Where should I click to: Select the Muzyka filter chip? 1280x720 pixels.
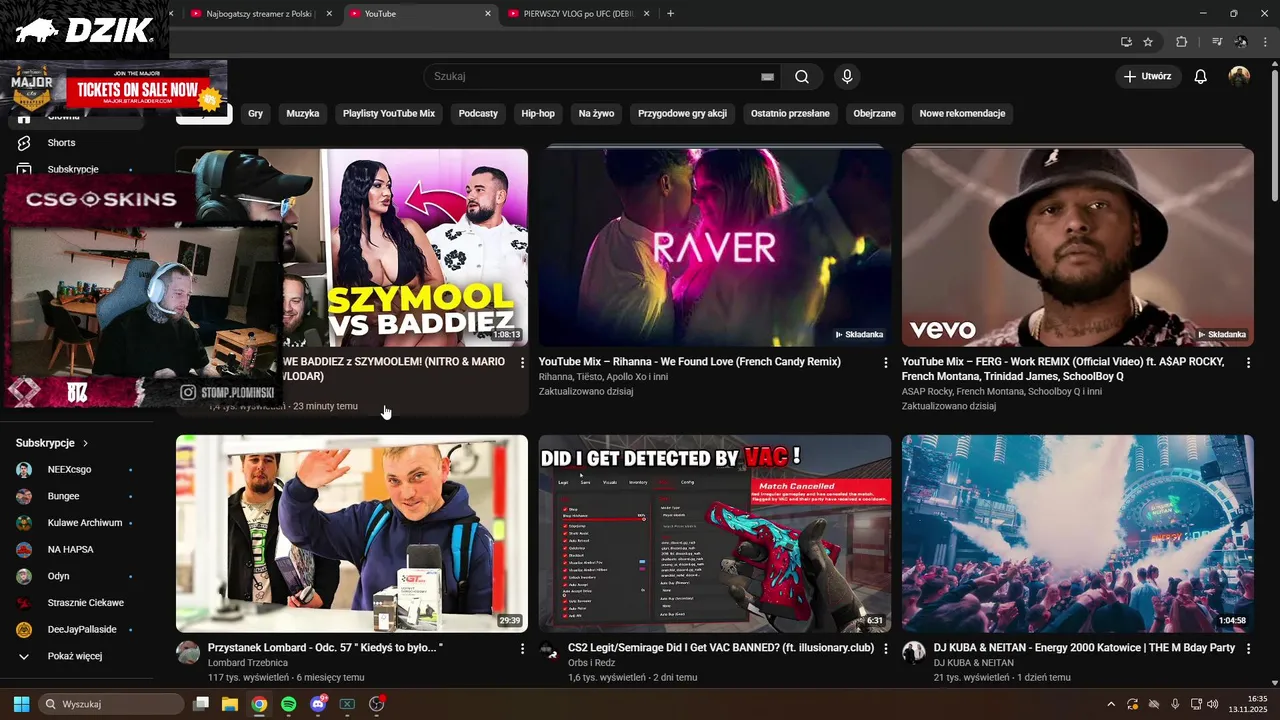303,114
